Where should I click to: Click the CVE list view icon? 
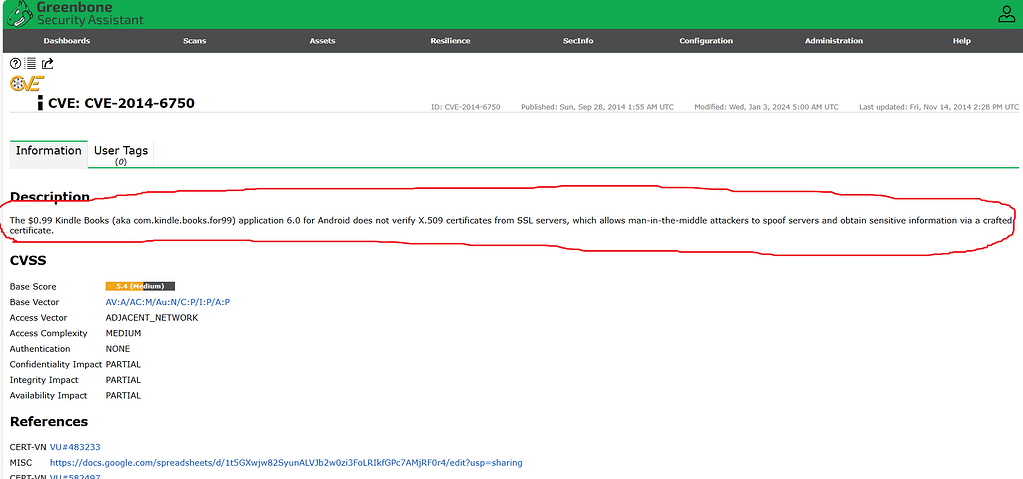tap(31, 64)
